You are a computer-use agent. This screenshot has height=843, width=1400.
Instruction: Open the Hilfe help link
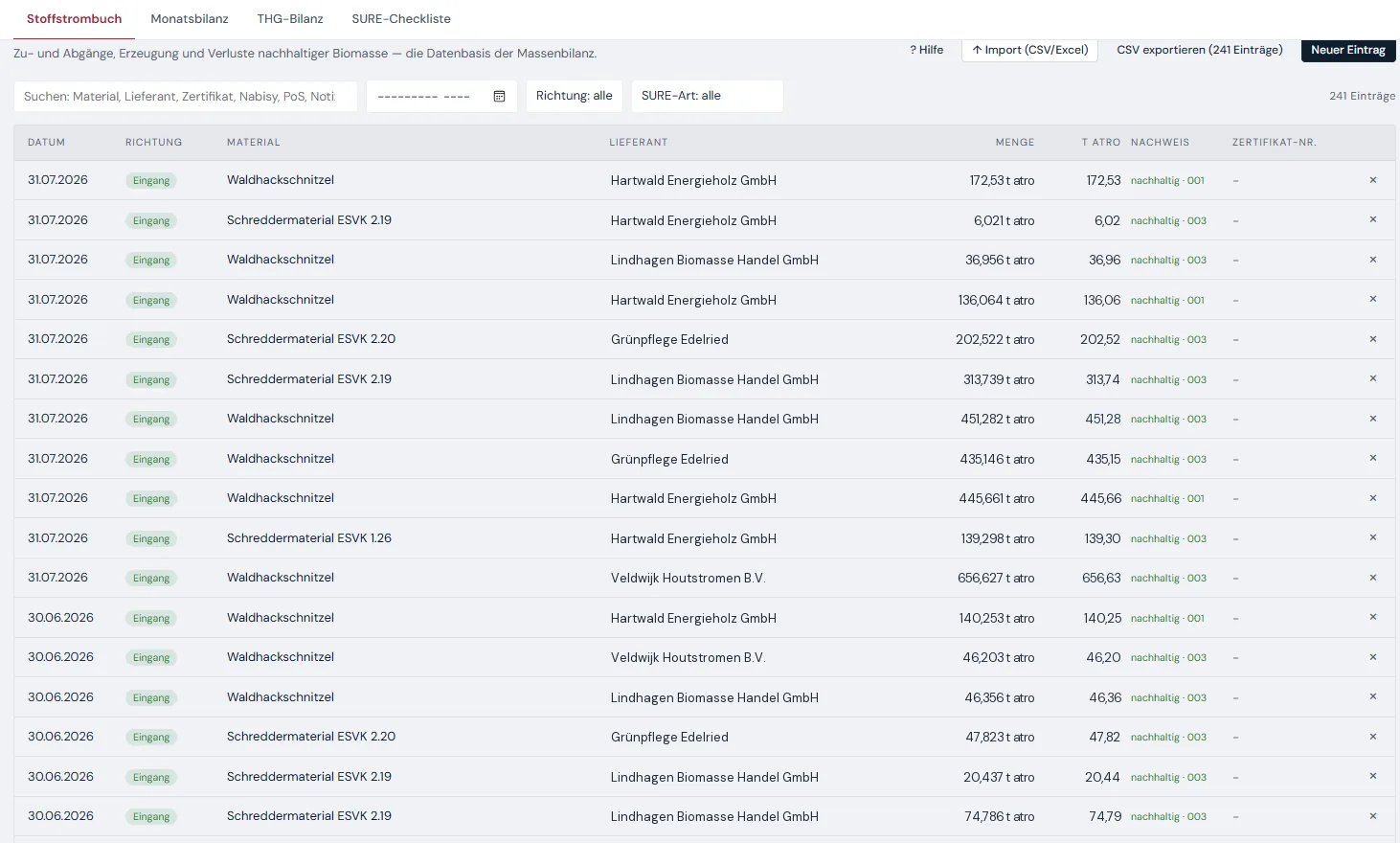(926, 50)
